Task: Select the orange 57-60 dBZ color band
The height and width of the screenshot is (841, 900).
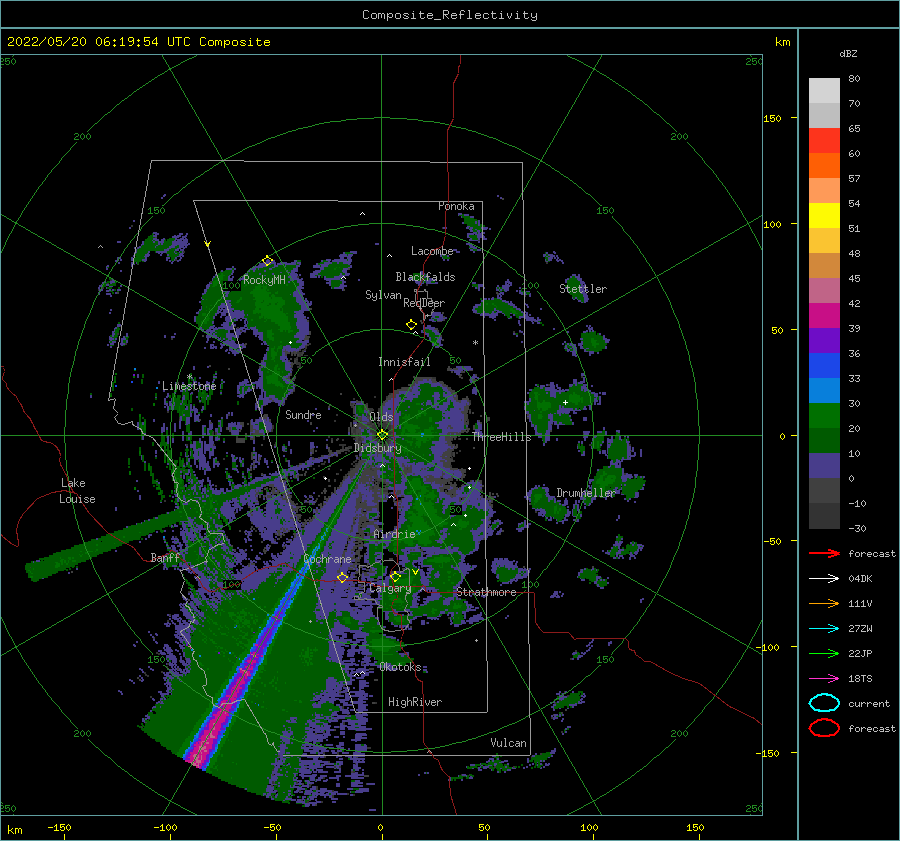Action: pyautogui.click(x=824, y=166)
